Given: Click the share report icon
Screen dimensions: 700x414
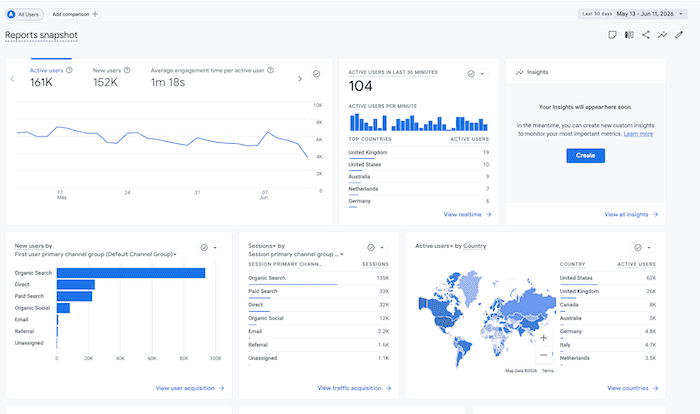Looking at the screenshot, I should point(646,35).
